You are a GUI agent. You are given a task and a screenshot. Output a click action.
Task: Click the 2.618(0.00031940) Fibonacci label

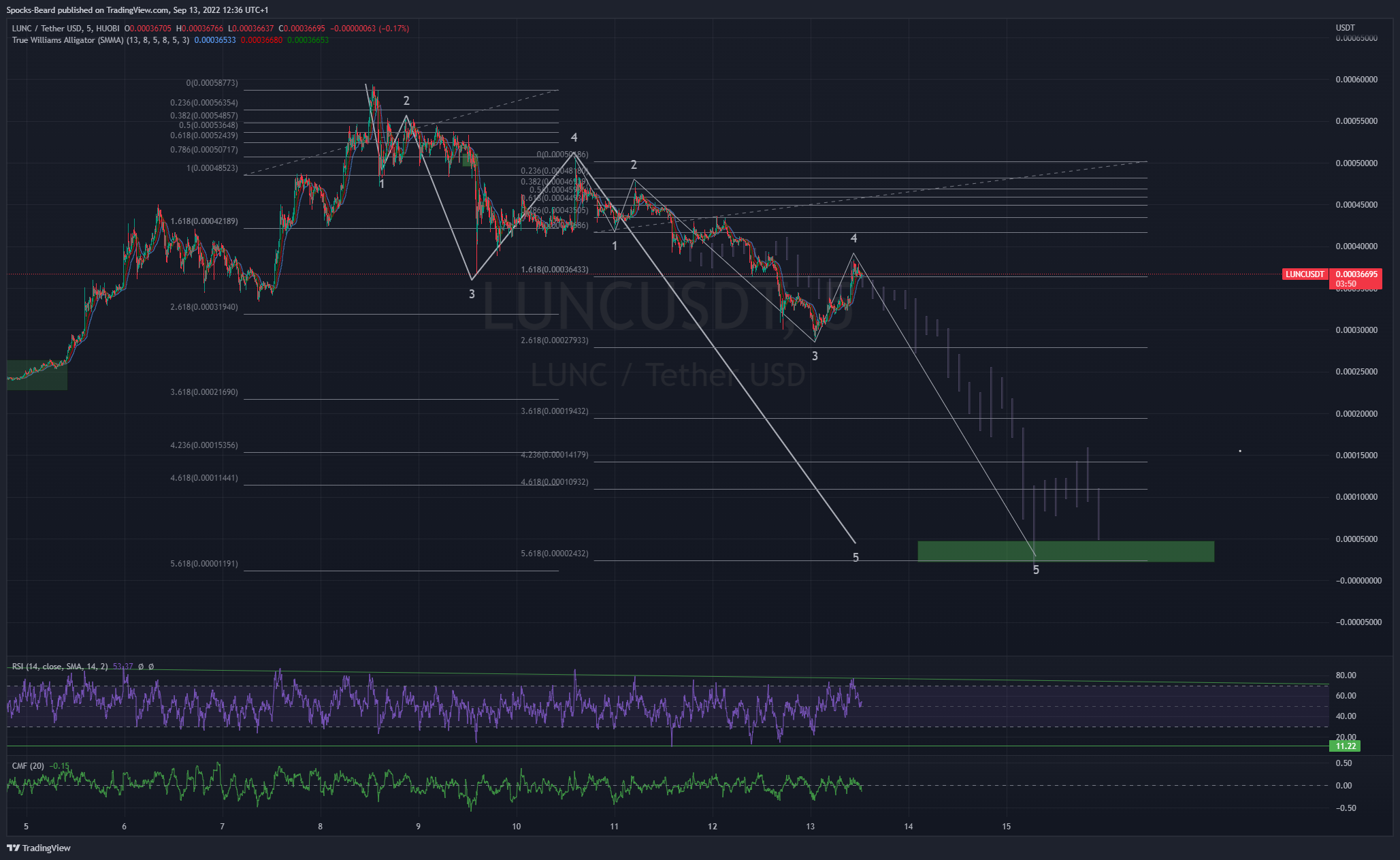204,307
